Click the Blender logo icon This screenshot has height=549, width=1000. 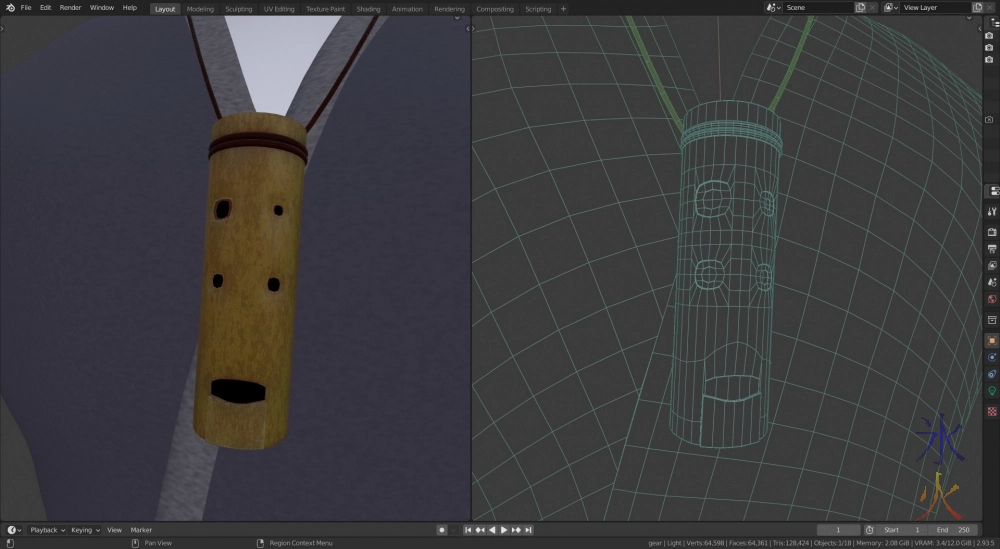9,8
